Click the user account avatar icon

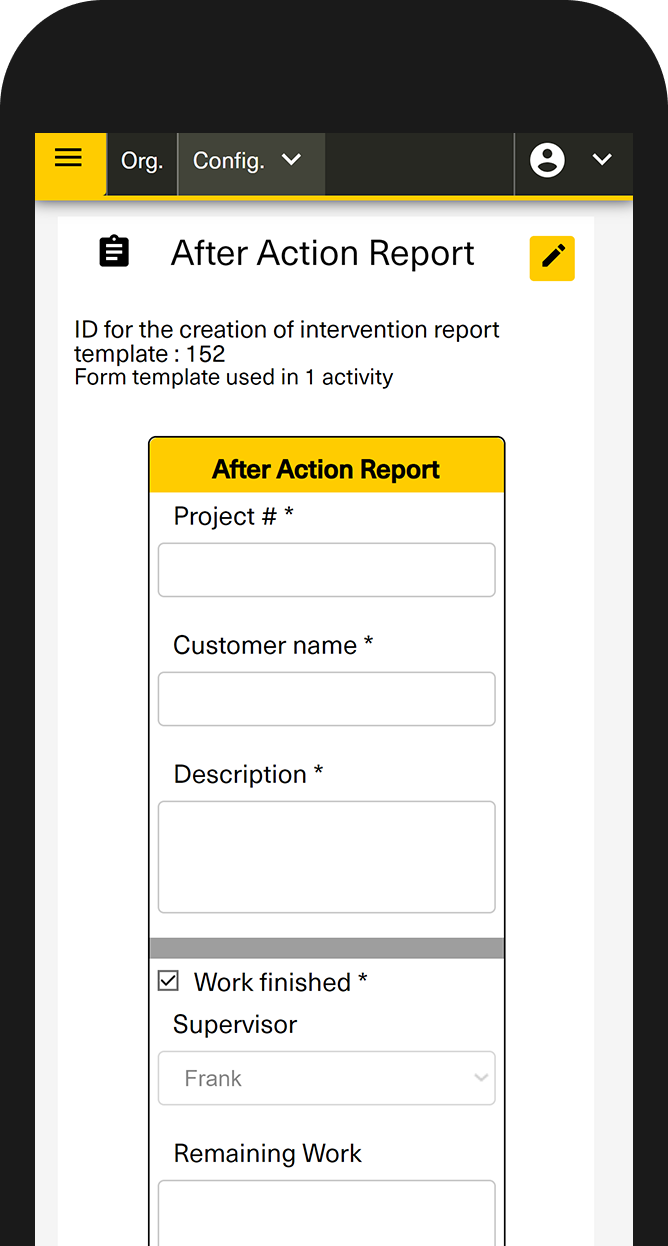547,160
